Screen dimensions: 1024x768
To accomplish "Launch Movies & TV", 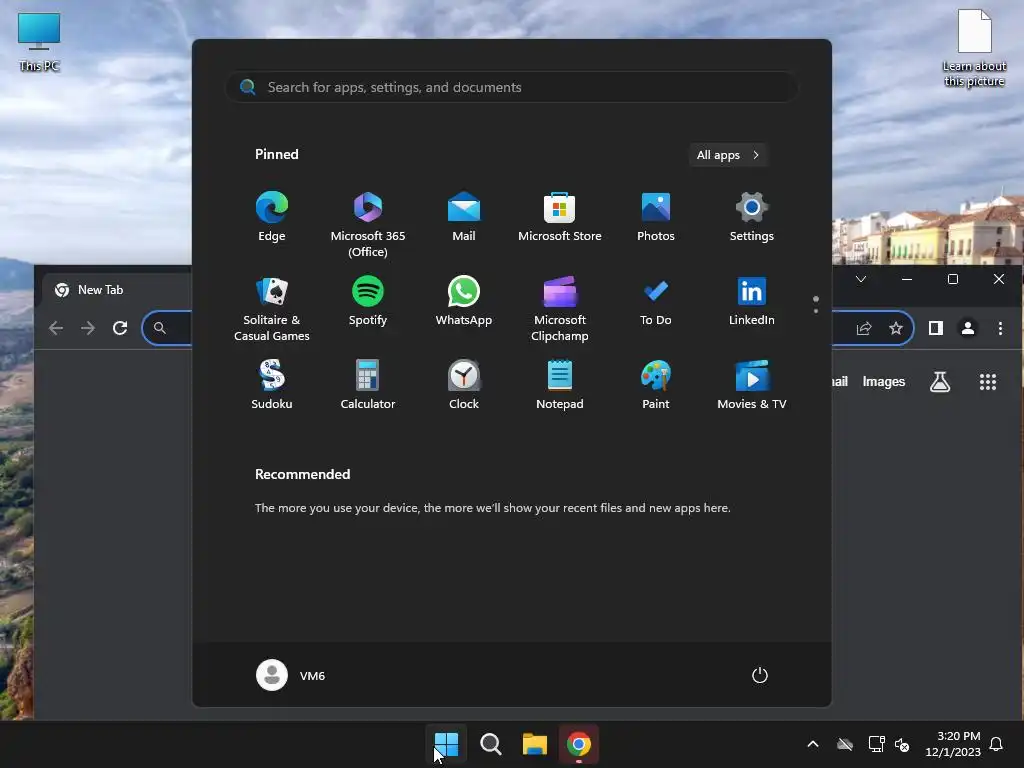I will pyautogui.click(x=752, y=385).
